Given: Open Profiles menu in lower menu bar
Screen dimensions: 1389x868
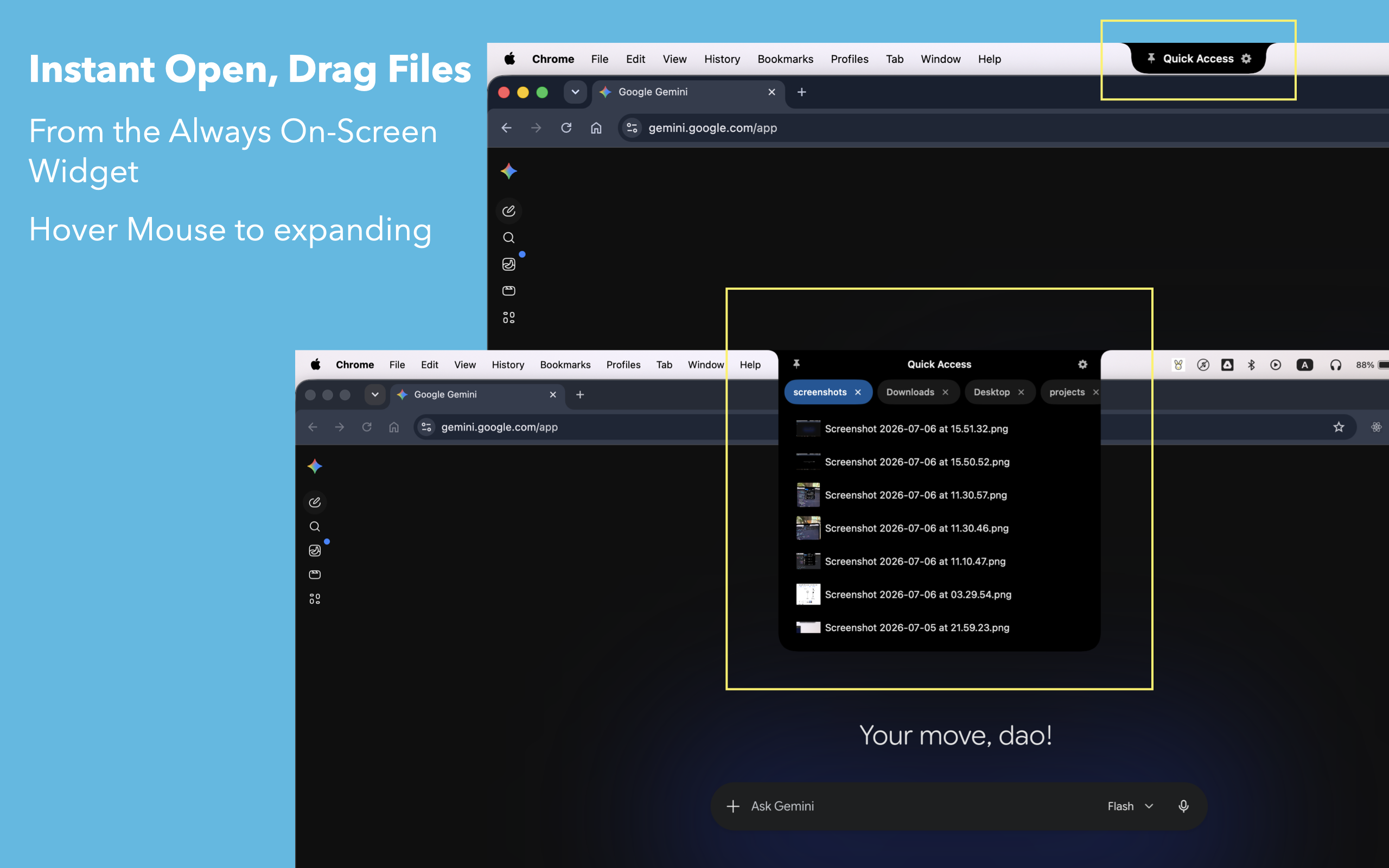Looking at the screenshot, I should pyautogui.click(x=623, y=365).
